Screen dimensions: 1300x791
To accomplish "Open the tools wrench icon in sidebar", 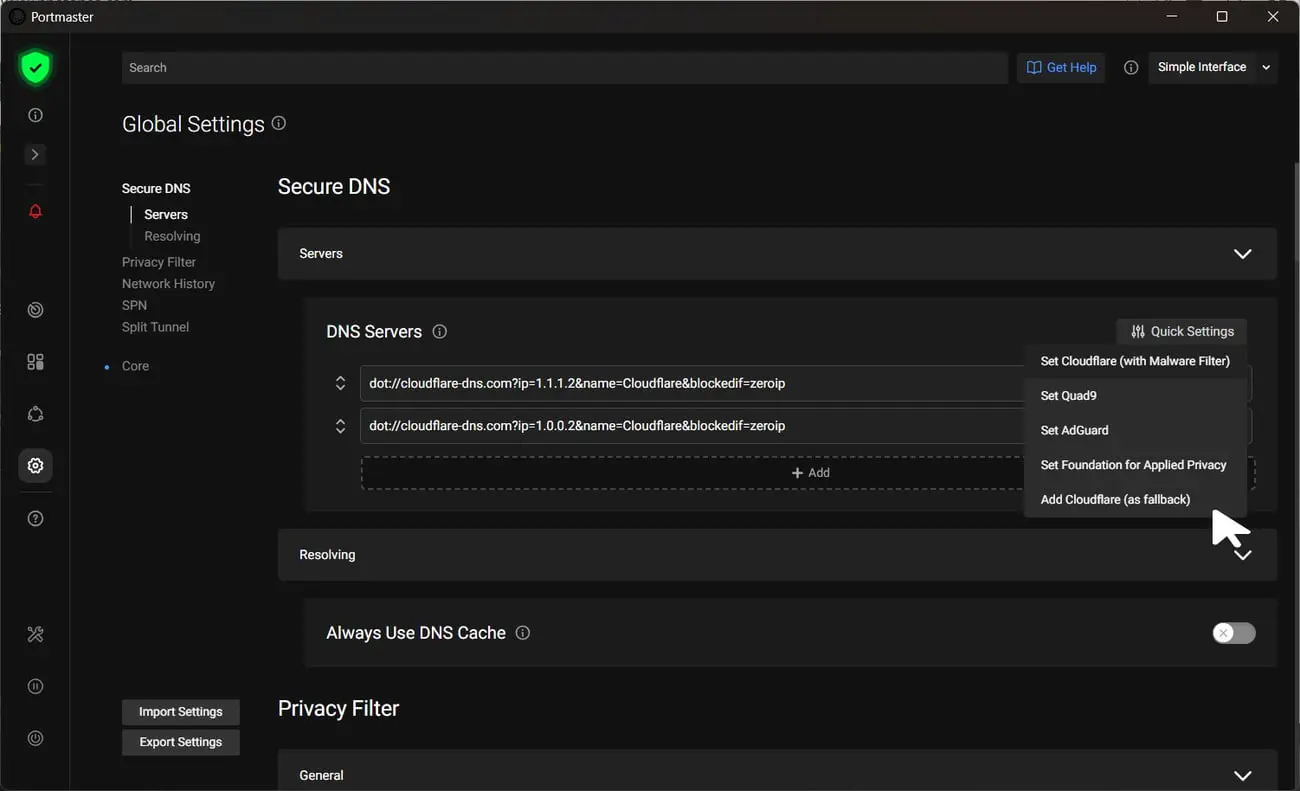I will 35,634.
